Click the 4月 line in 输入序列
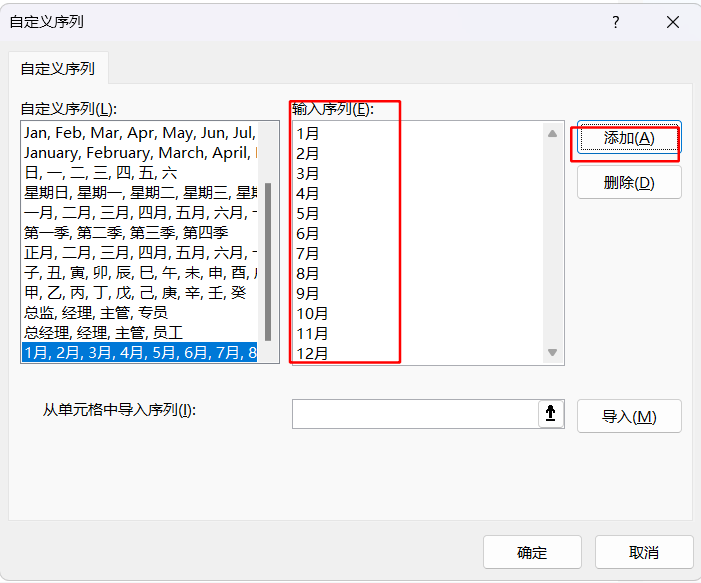The height and width of the screenshot is (583, 701). [308, 194]
